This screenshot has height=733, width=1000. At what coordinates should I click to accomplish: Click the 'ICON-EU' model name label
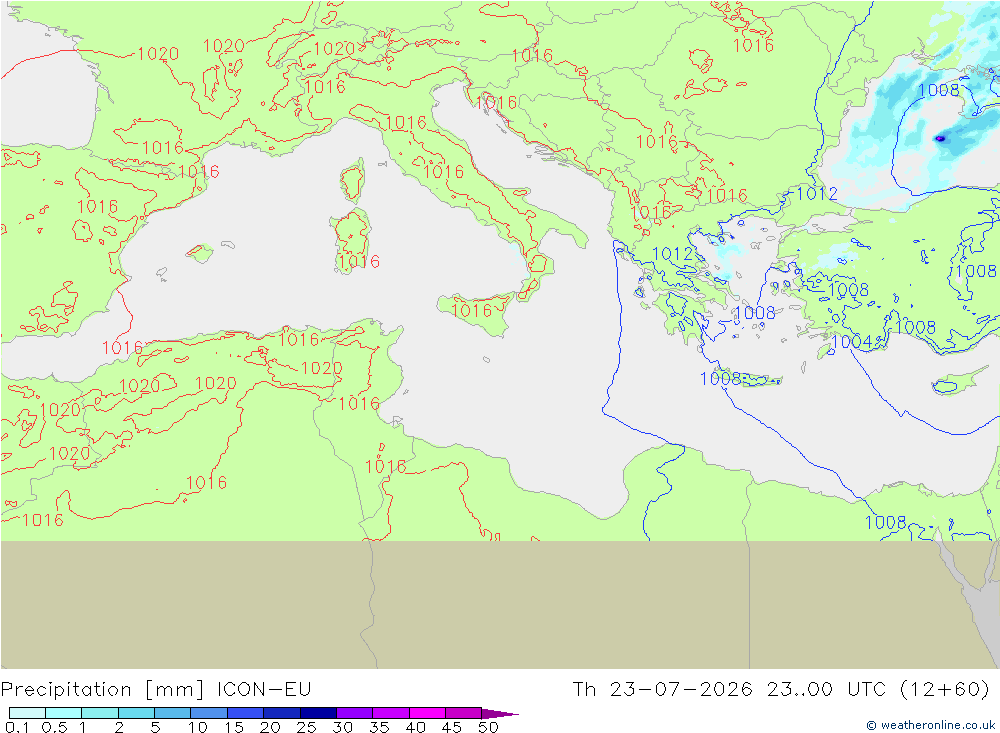click(x=264, y=689)
